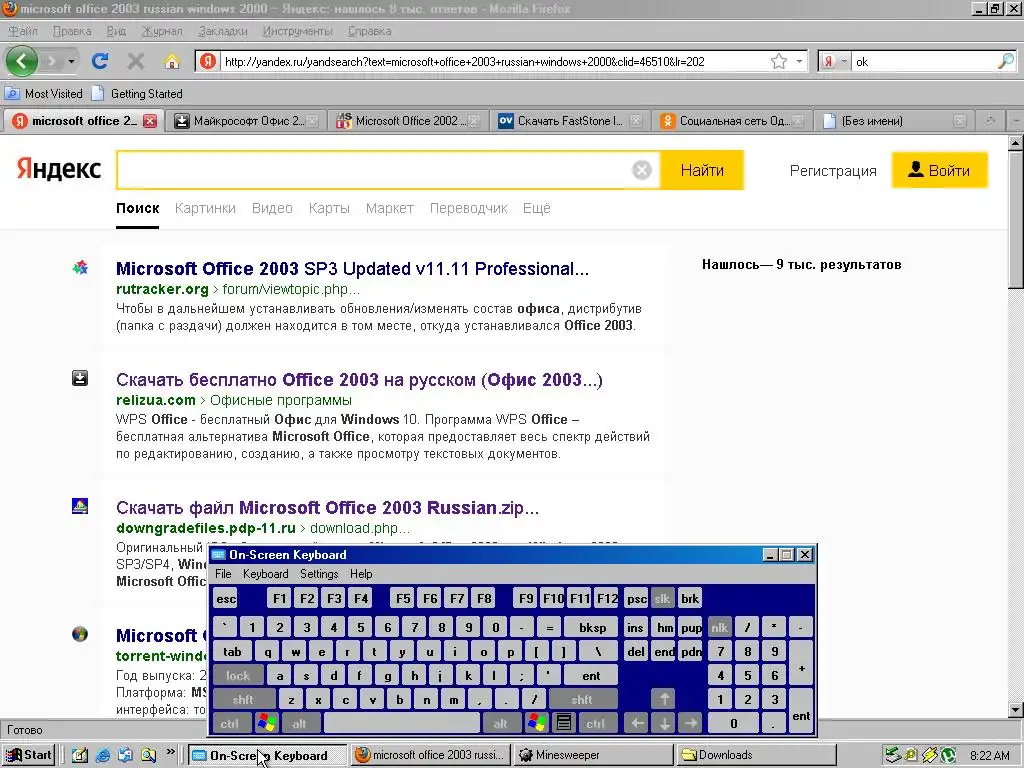Open the Settings menu in On-Screen Keyboard
Viewport: 1024px width, 768px height.
(319, 573)
